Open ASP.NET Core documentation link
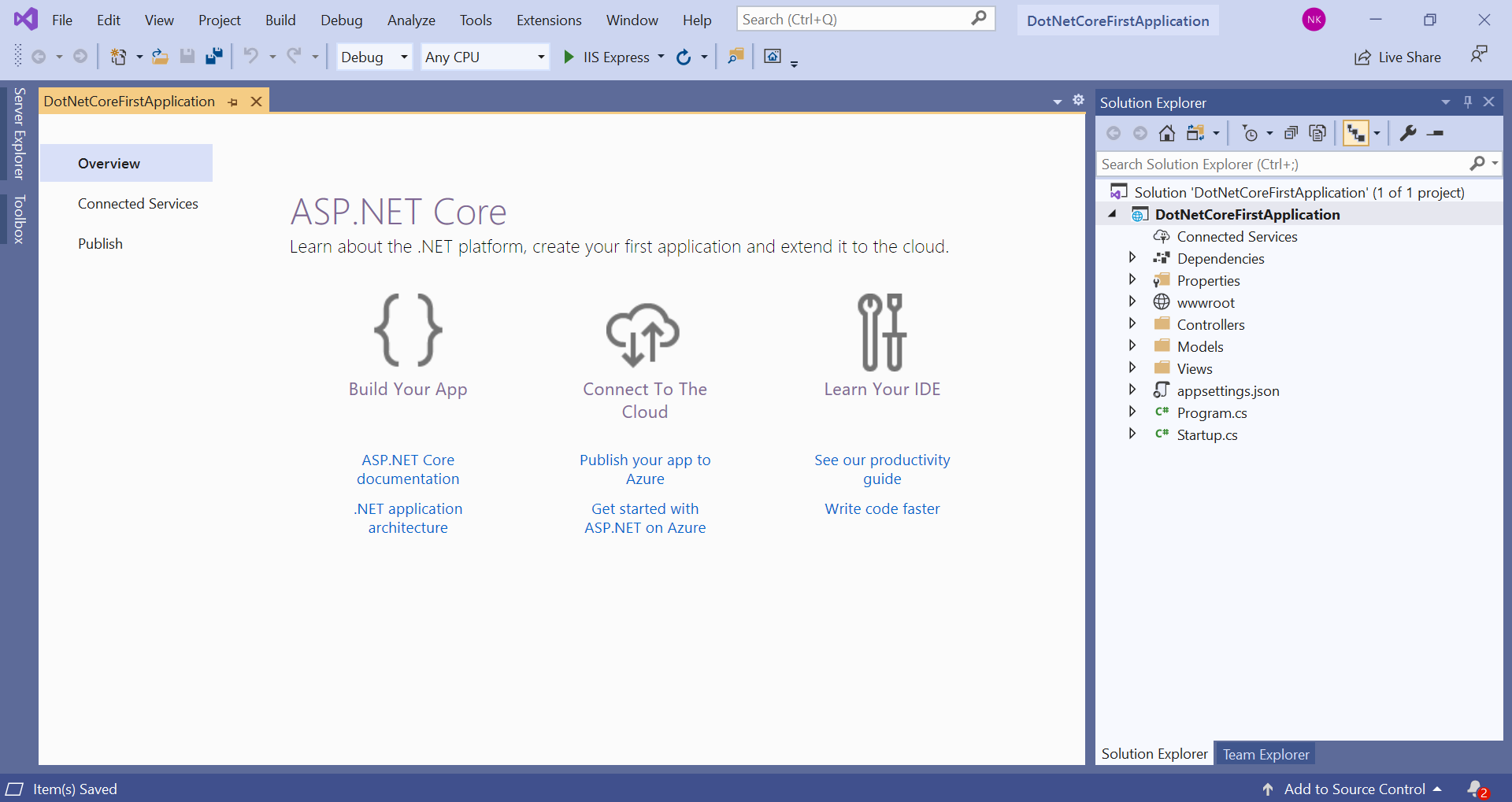The height and width of the screenshot is (802, 1512). click(408, 469)
